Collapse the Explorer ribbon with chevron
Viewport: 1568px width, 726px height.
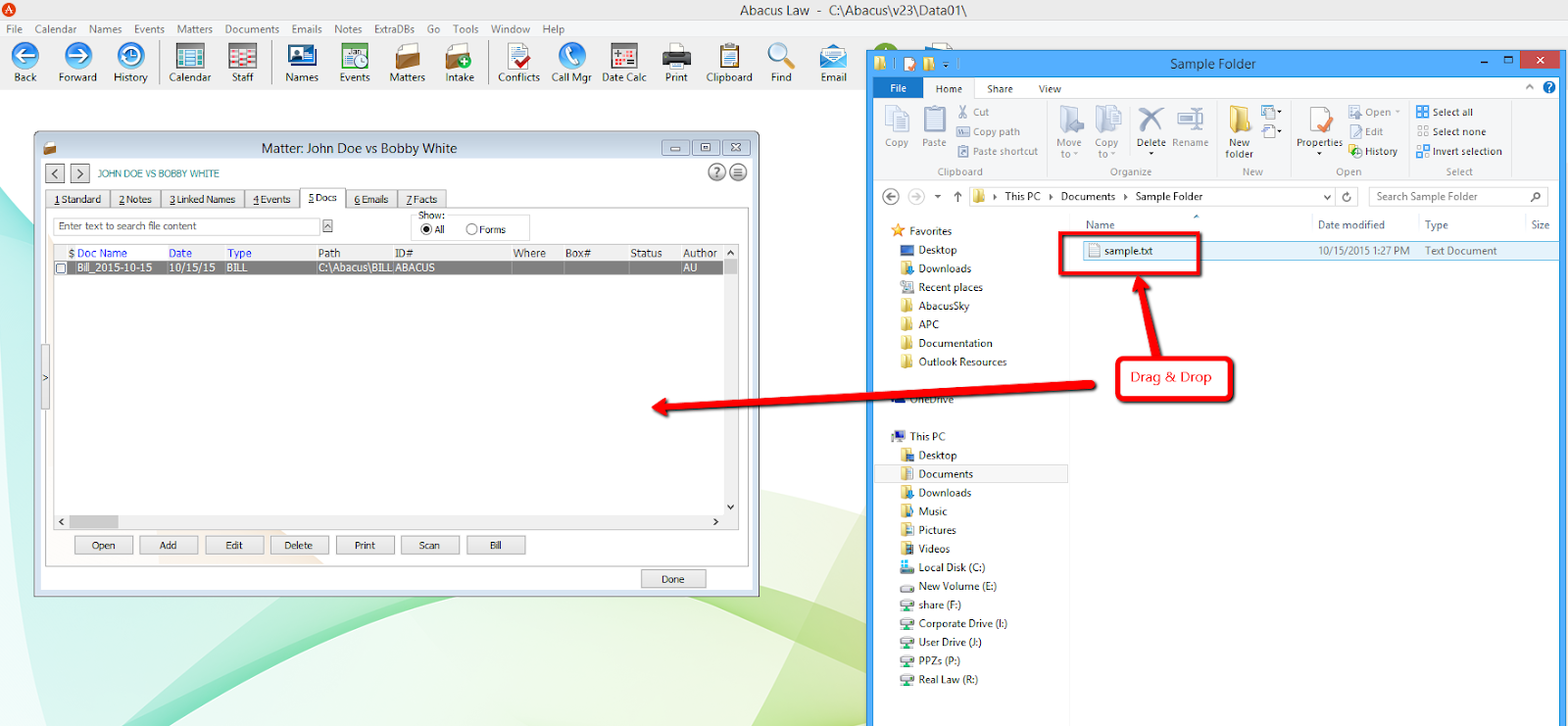[1530, 87]
